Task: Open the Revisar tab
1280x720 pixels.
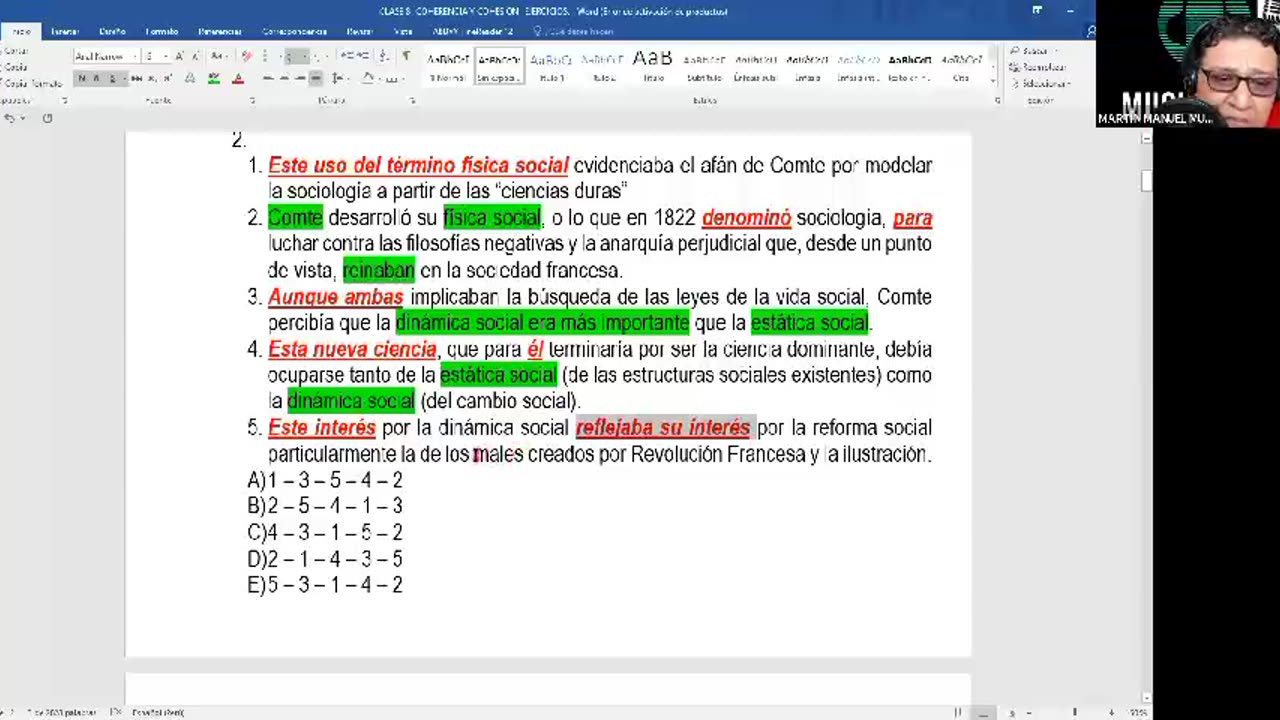Action: pyautogui.click(x=359, y=31)
